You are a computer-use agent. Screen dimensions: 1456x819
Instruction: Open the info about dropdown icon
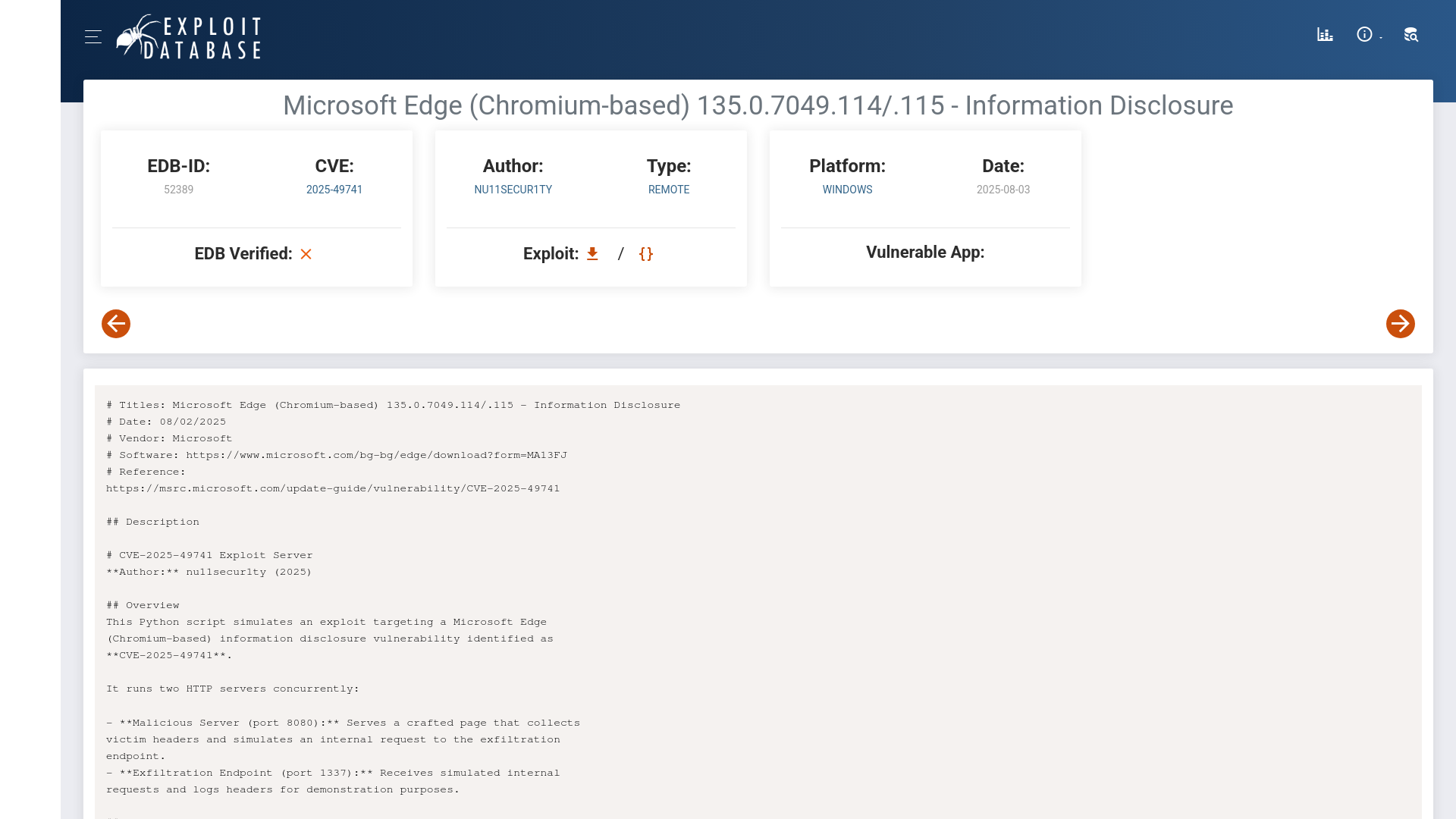point(1369,35)
